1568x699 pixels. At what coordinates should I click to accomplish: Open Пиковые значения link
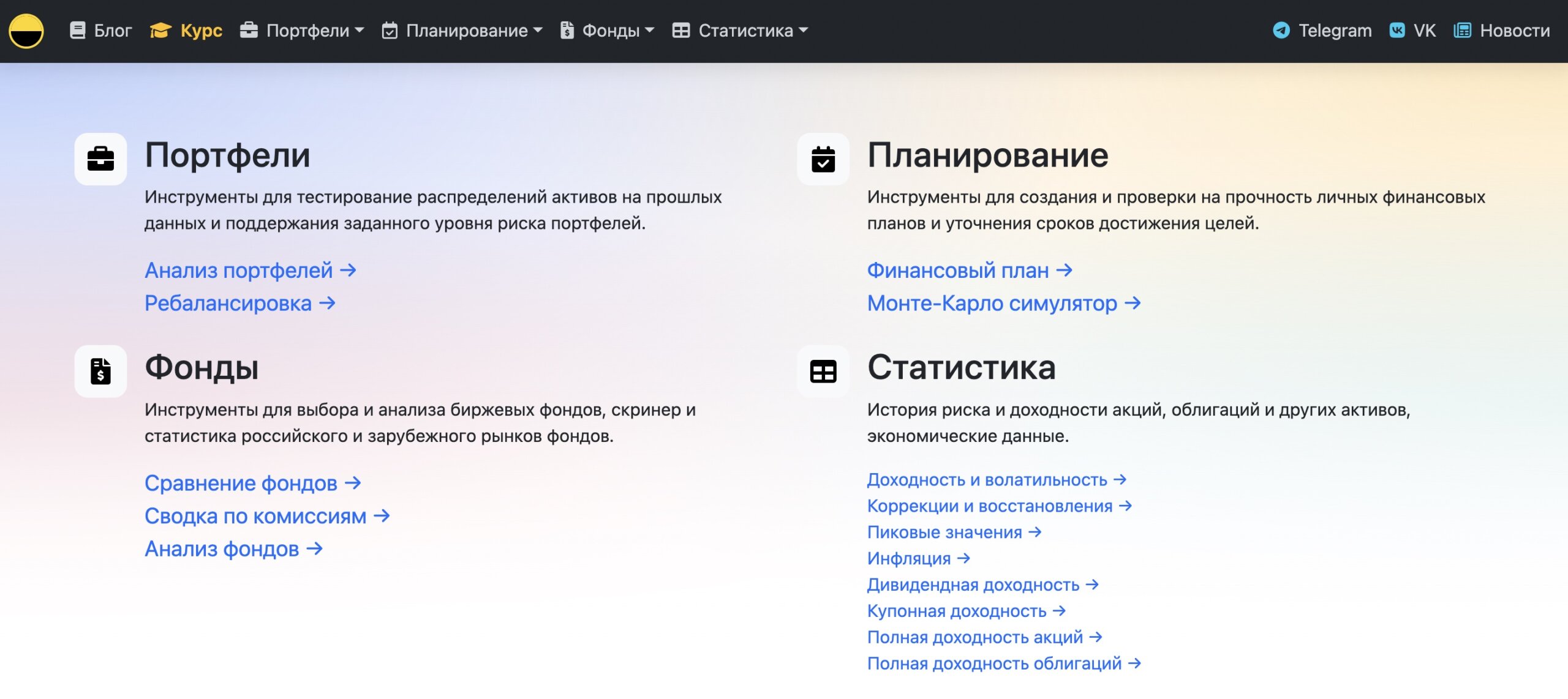point(954,533)
